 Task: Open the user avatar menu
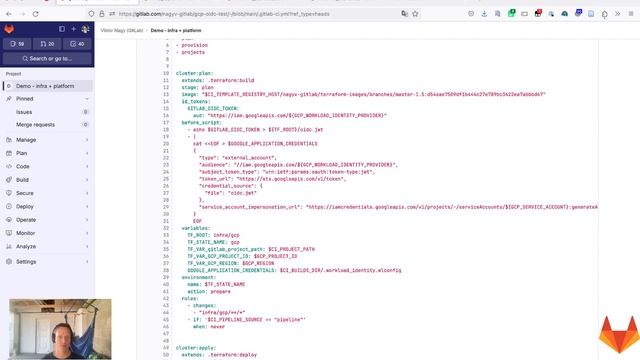85,29
